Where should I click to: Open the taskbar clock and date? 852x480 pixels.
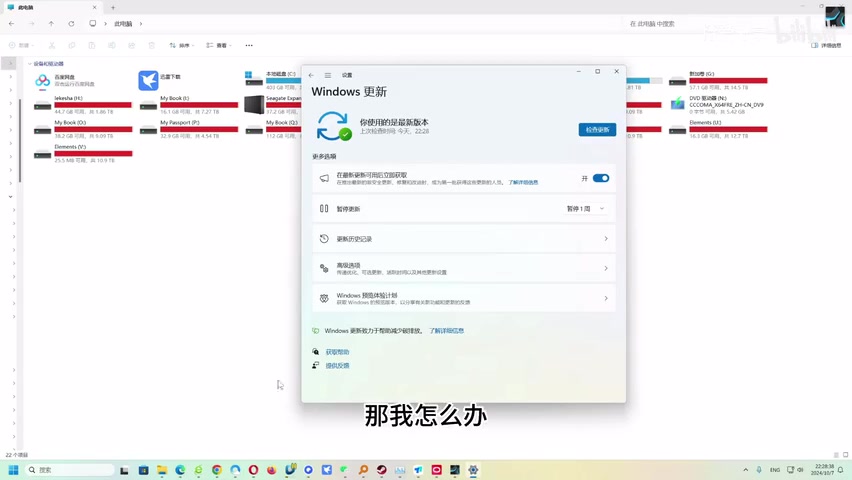pos(823,470)
